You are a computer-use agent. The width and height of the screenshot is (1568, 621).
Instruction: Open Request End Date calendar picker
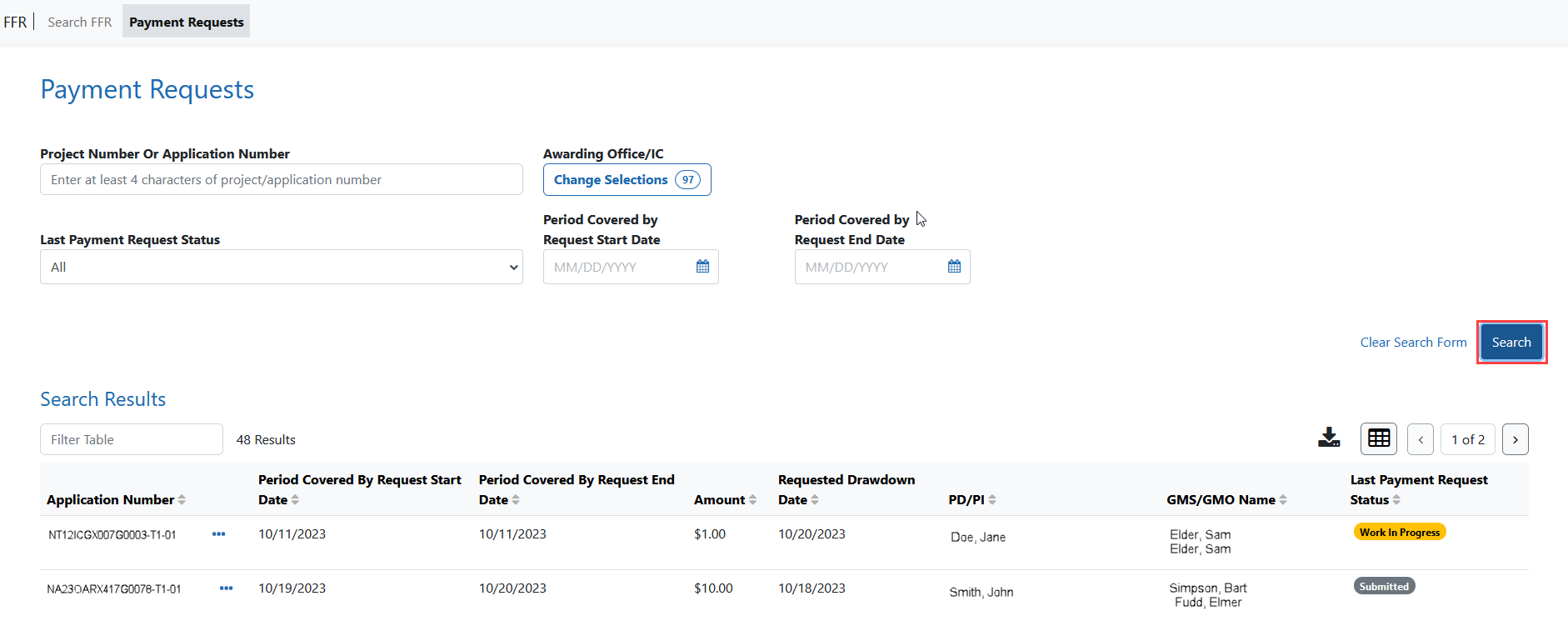coord(954,267)
